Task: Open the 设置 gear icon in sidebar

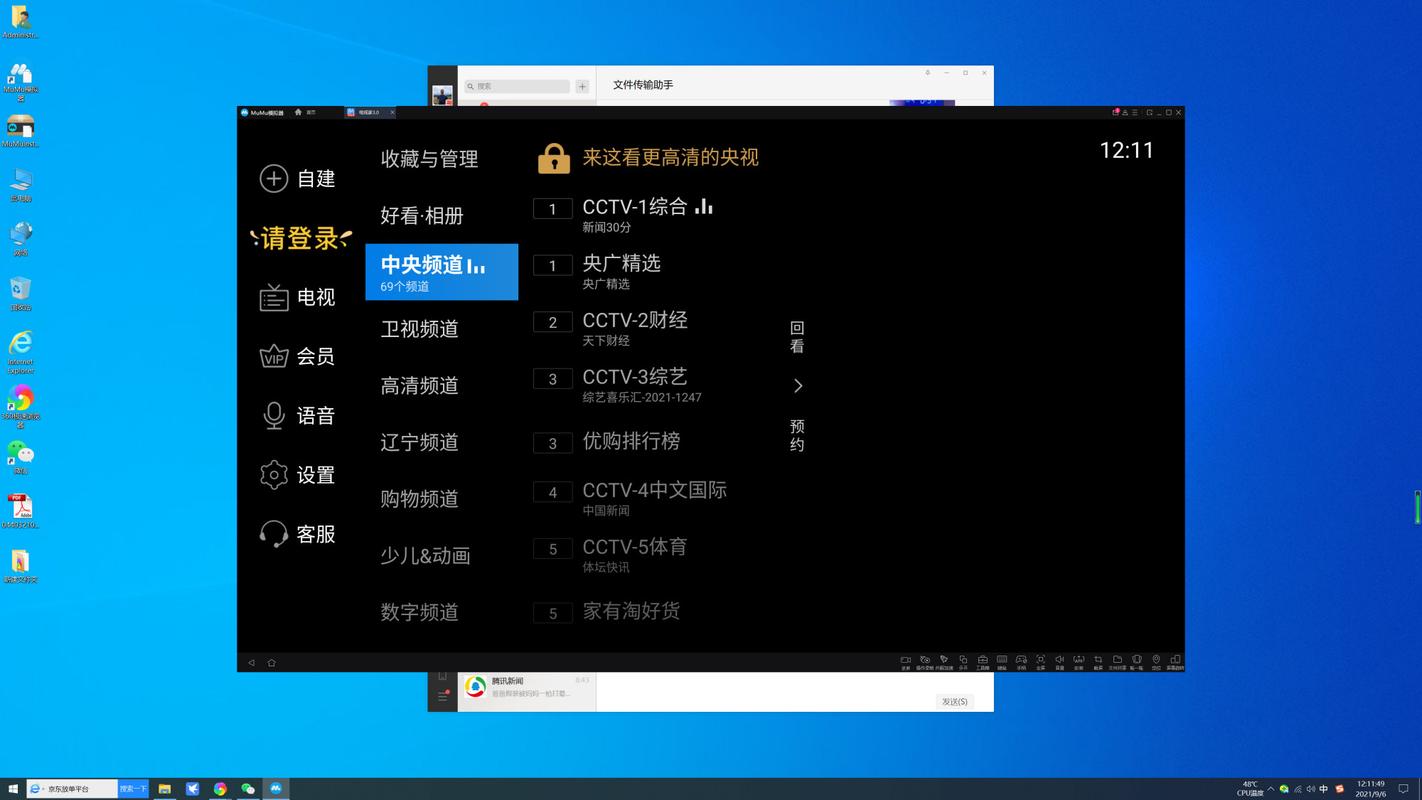Action: tap(274, 475)
